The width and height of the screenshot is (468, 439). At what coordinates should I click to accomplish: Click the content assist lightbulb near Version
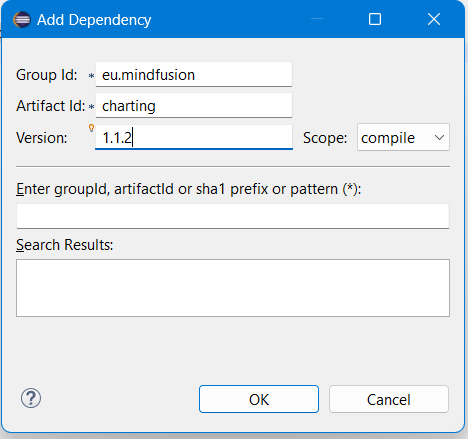[x=91, y=128]
